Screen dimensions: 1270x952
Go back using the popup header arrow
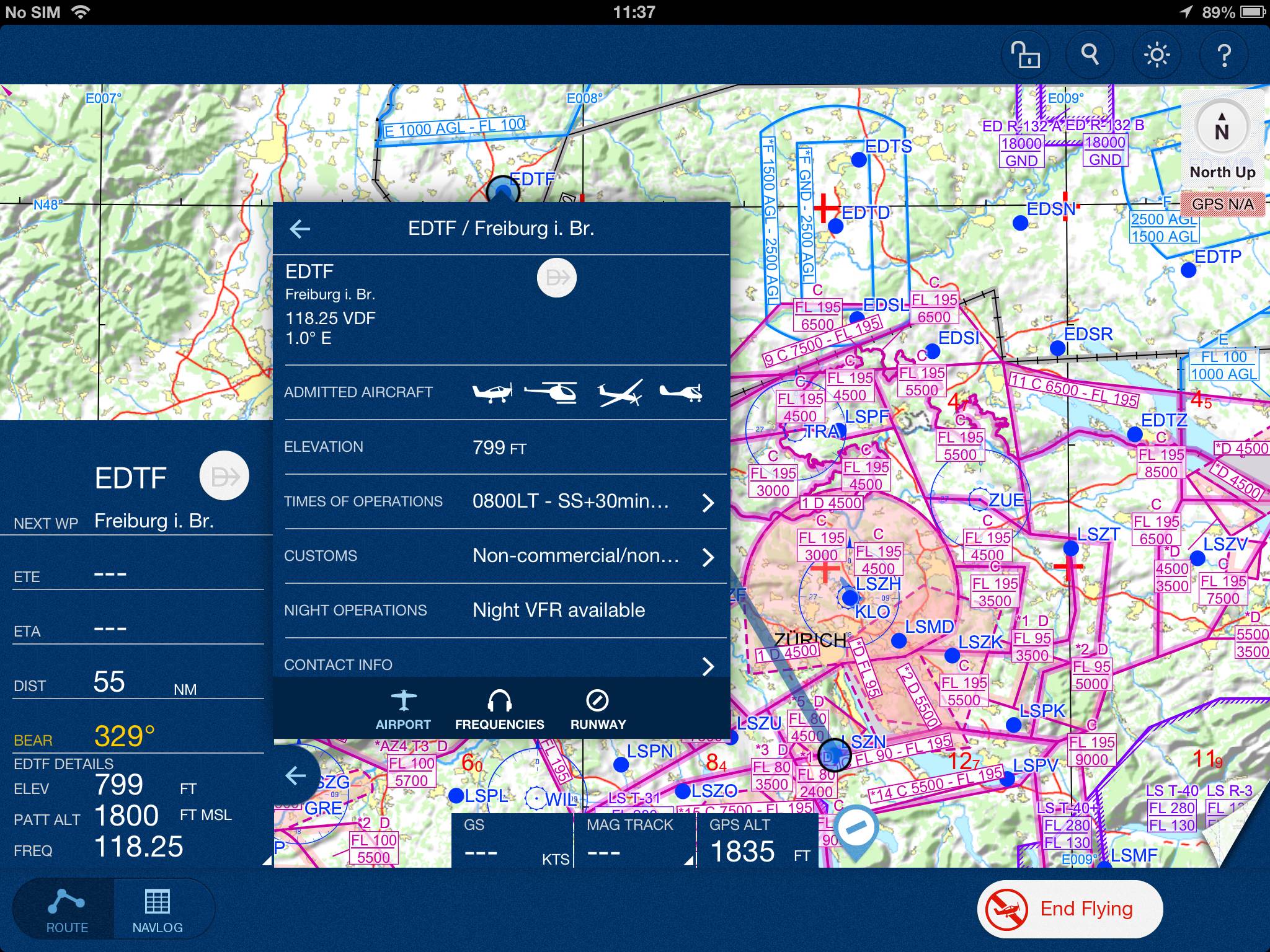tap(300, 229)
